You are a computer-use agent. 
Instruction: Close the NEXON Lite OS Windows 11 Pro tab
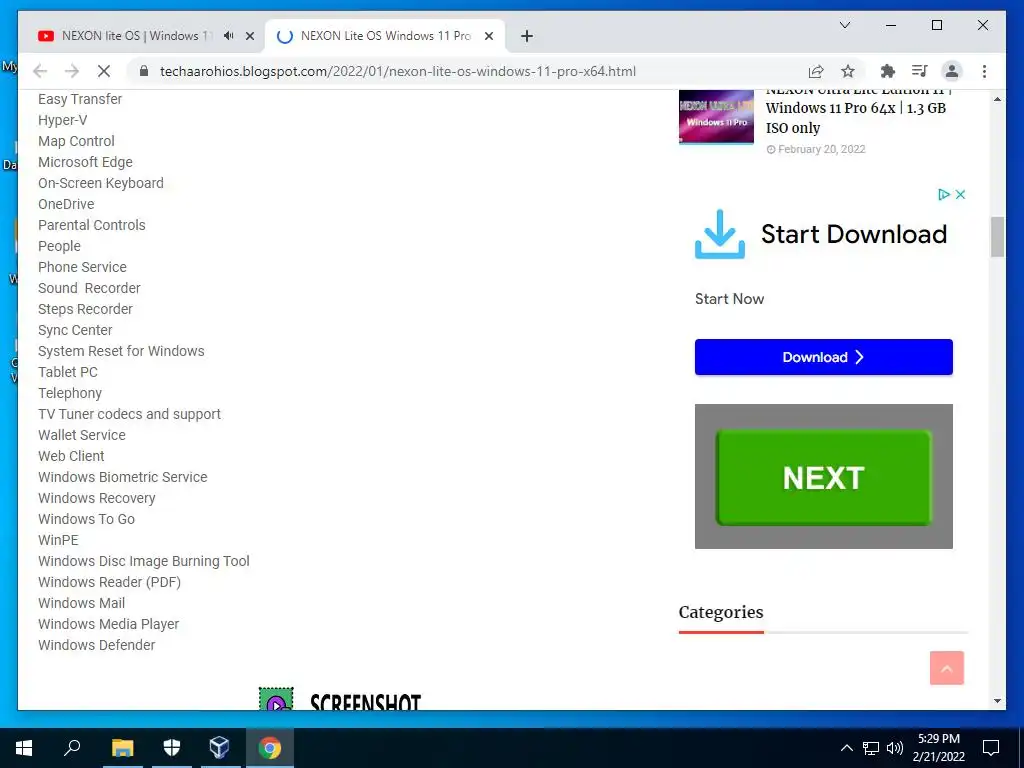coord(488,36)
